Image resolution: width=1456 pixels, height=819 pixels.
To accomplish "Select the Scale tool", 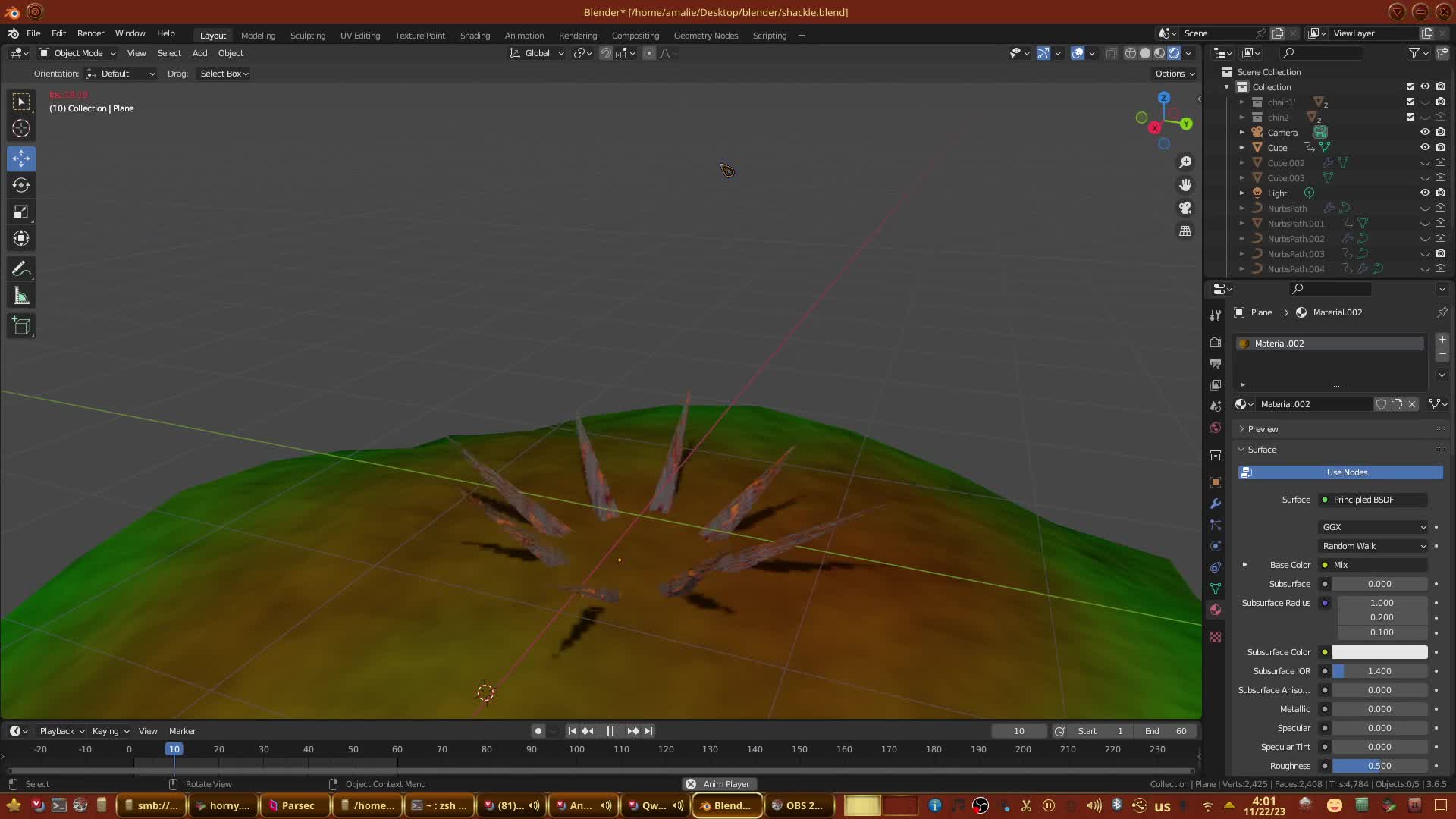I will [x=21, y=212].
